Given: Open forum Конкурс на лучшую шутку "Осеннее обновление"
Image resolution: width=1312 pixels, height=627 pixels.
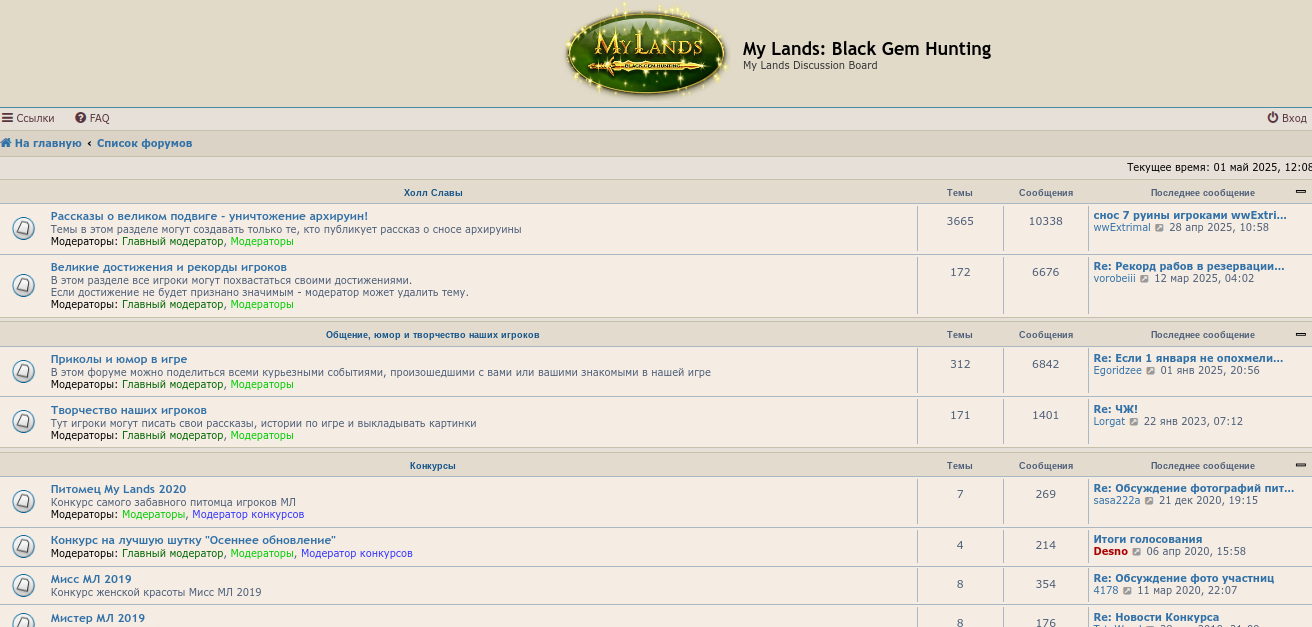Looking at the screenshot, I should point(193,540).
